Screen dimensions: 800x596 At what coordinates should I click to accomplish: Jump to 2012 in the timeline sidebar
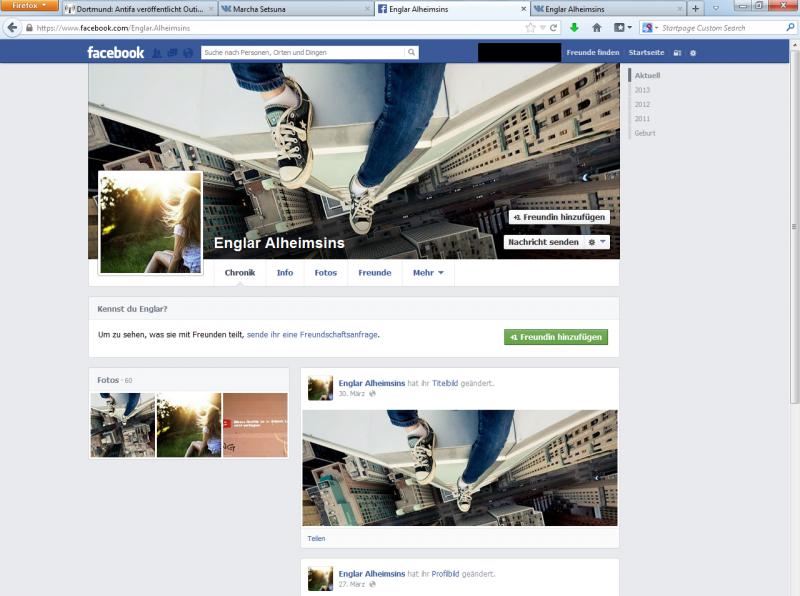click(x=642, y=104)
